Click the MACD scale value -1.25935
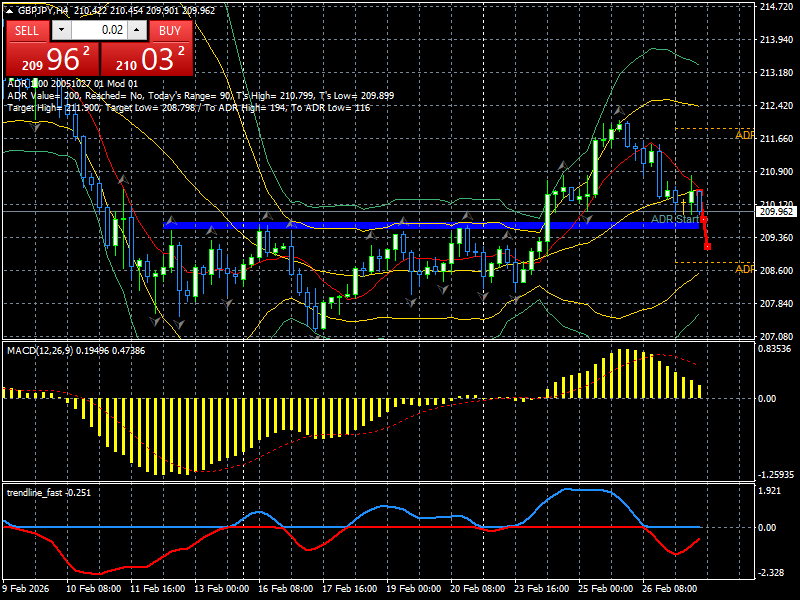Viewport: 800px width, 600px height. tap(776, 474)
